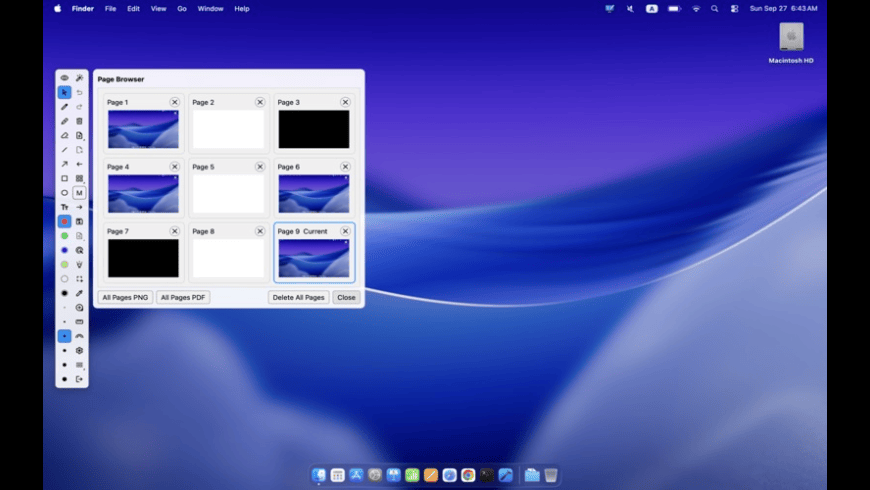Click the zoom in magnifier icon
Image resolution: width=870 pixels, height=490 pixels.
click(x=79, y=307)
